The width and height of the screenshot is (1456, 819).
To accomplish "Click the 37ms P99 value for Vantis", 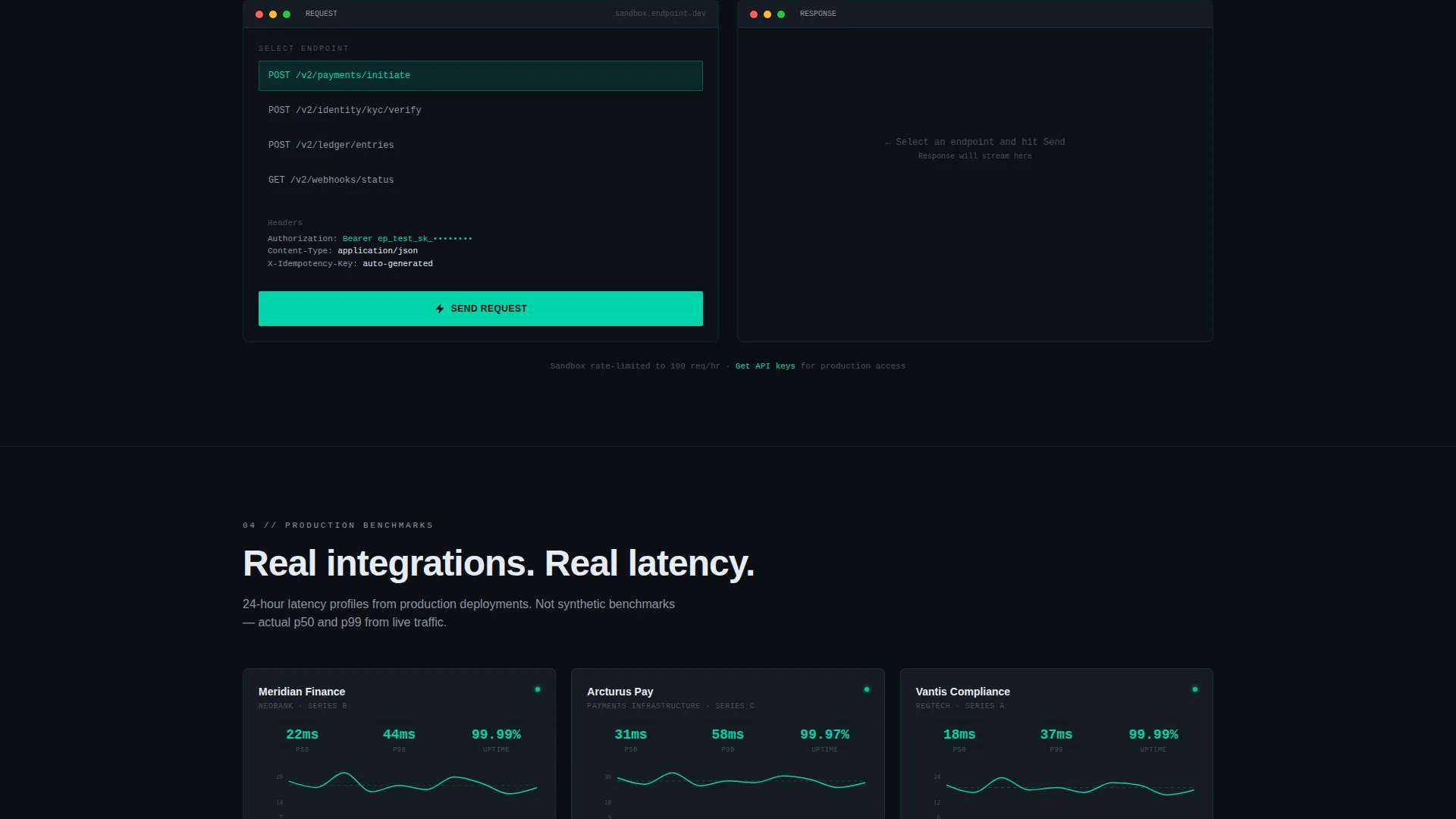I will pos(1056,735).
